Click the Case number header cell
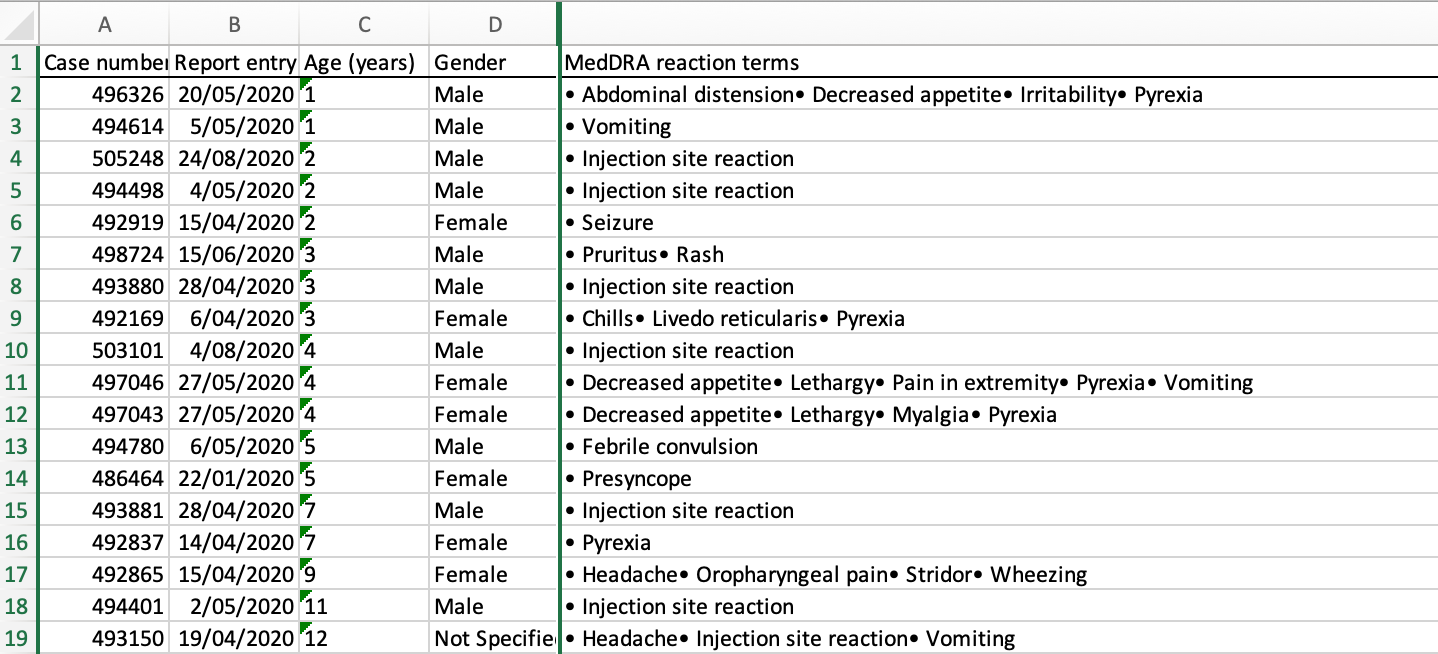The image size is (1438, 654). click(104, 63)
